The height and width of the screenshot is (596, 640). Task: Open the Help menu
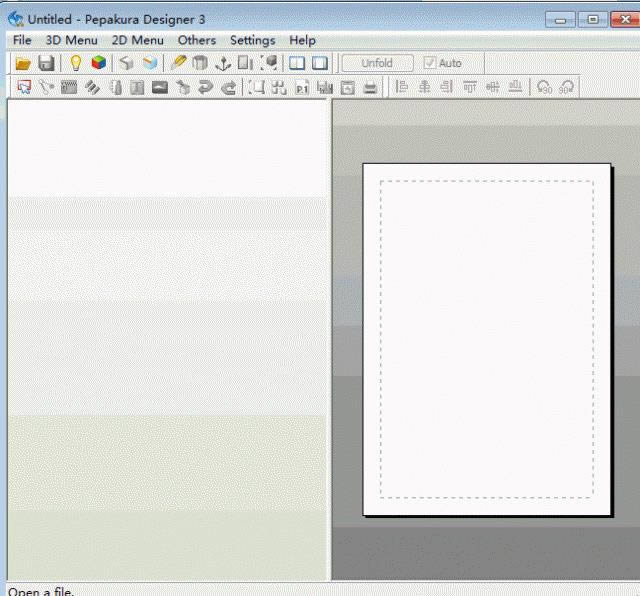302,40
